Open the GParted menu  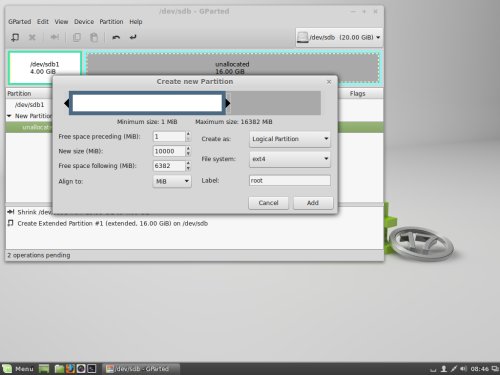(20, 22)
